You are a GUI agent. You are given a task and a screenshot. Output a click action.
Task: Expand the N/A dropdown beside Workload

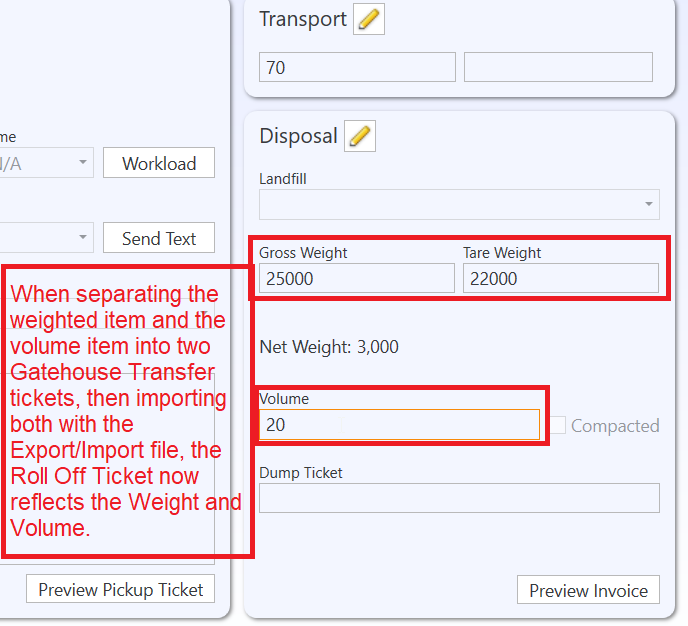click(x=47, y=163)
